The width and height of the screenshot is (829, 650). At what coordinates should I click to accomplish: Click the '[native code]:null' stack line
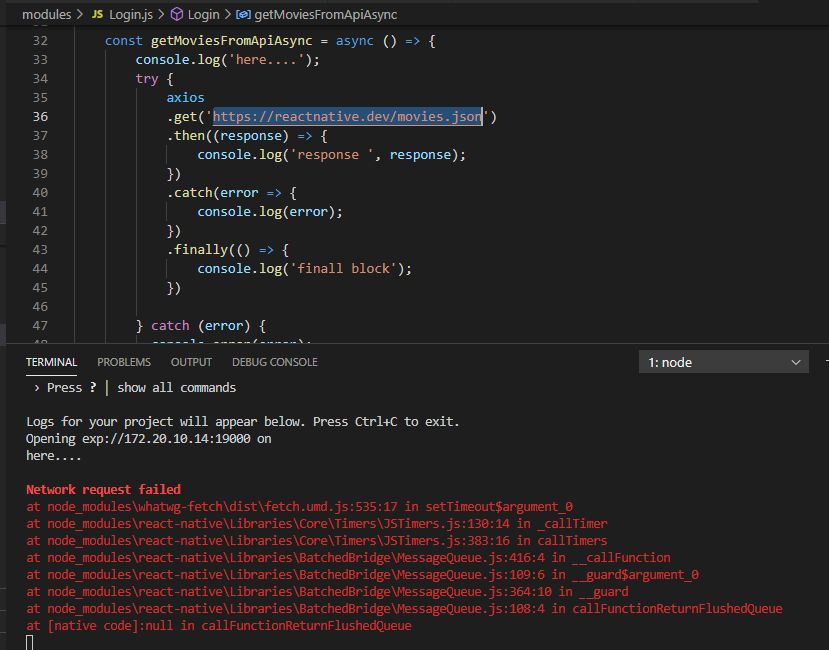click(219, 626)
